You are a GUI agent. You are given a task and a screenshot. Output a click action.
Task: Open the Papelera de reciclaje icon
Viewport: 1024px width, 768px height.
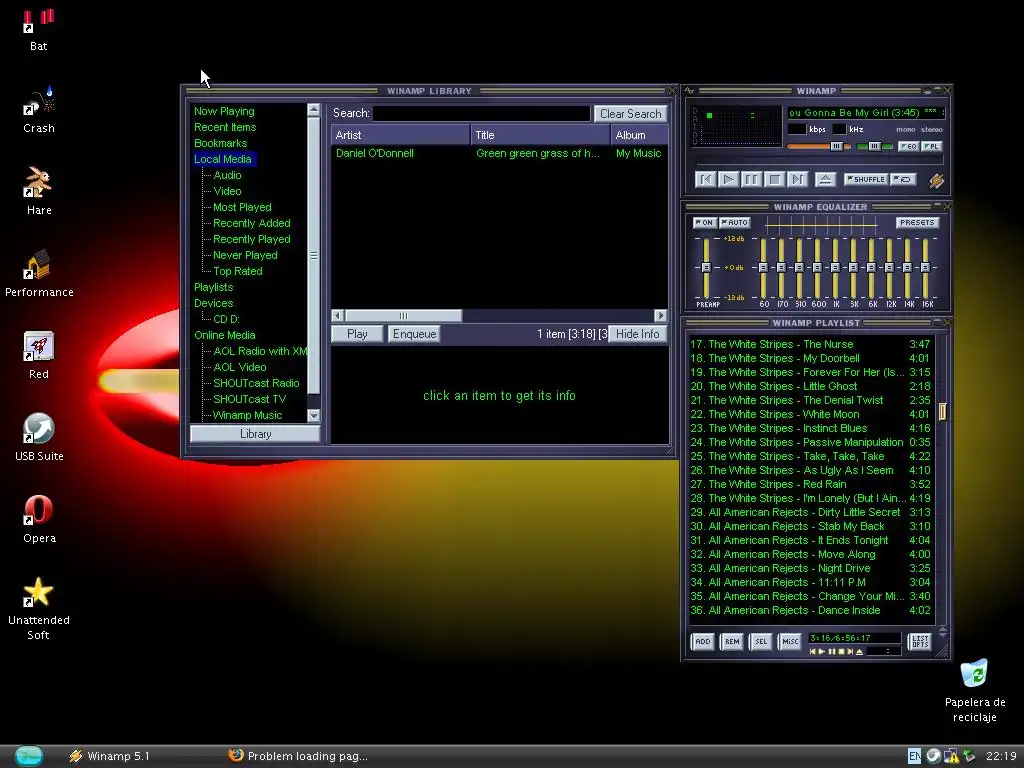point(974,690)
